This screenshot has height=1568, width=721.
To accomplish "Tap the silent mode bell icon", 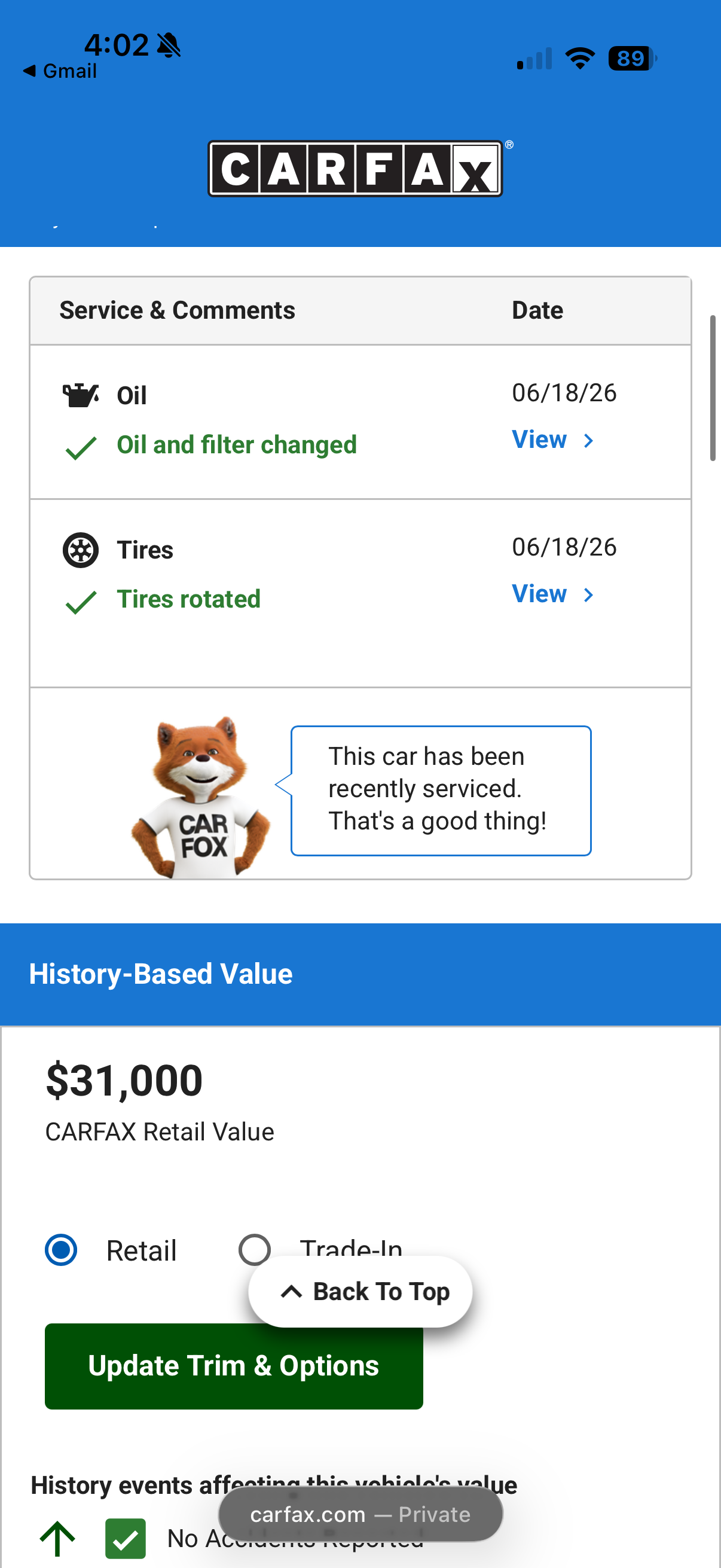I will pos(169,45).
